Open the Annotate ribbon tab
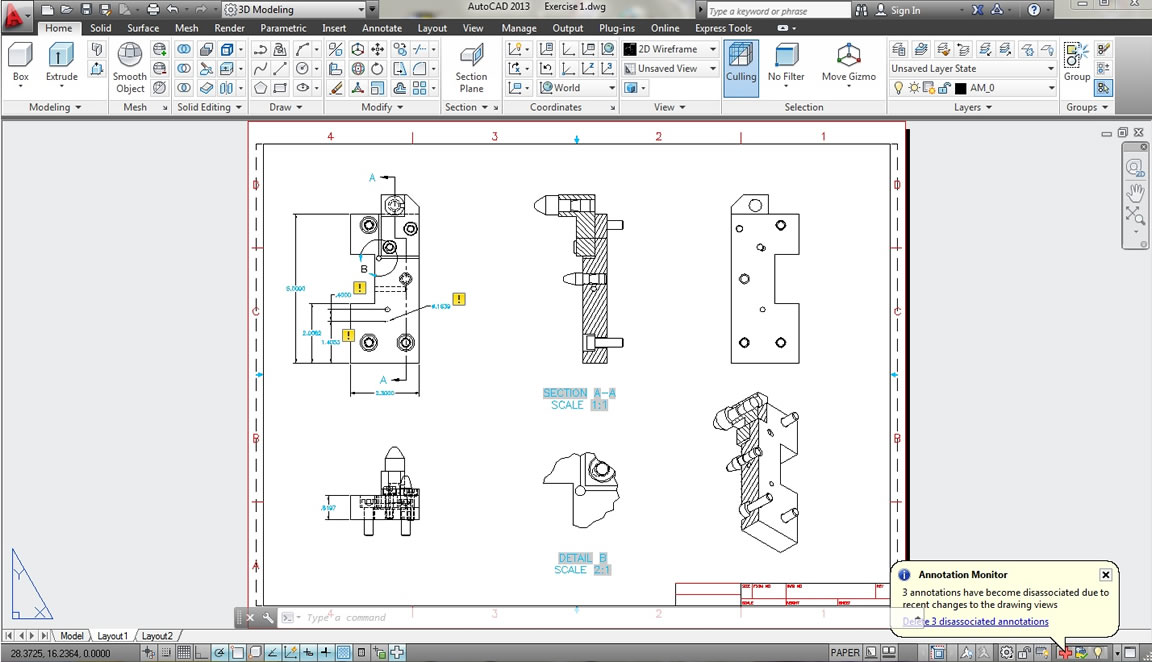 click(382, 28)
